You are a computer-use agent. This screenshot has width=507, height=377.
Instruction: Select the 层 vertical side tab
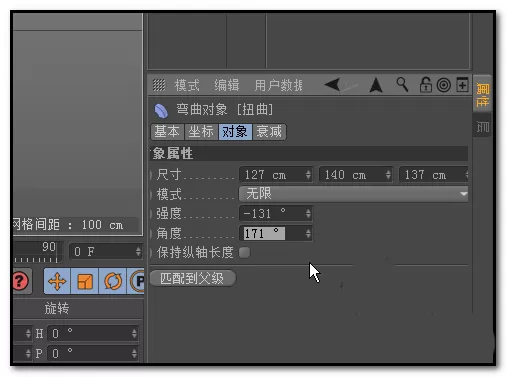(482, 126)
